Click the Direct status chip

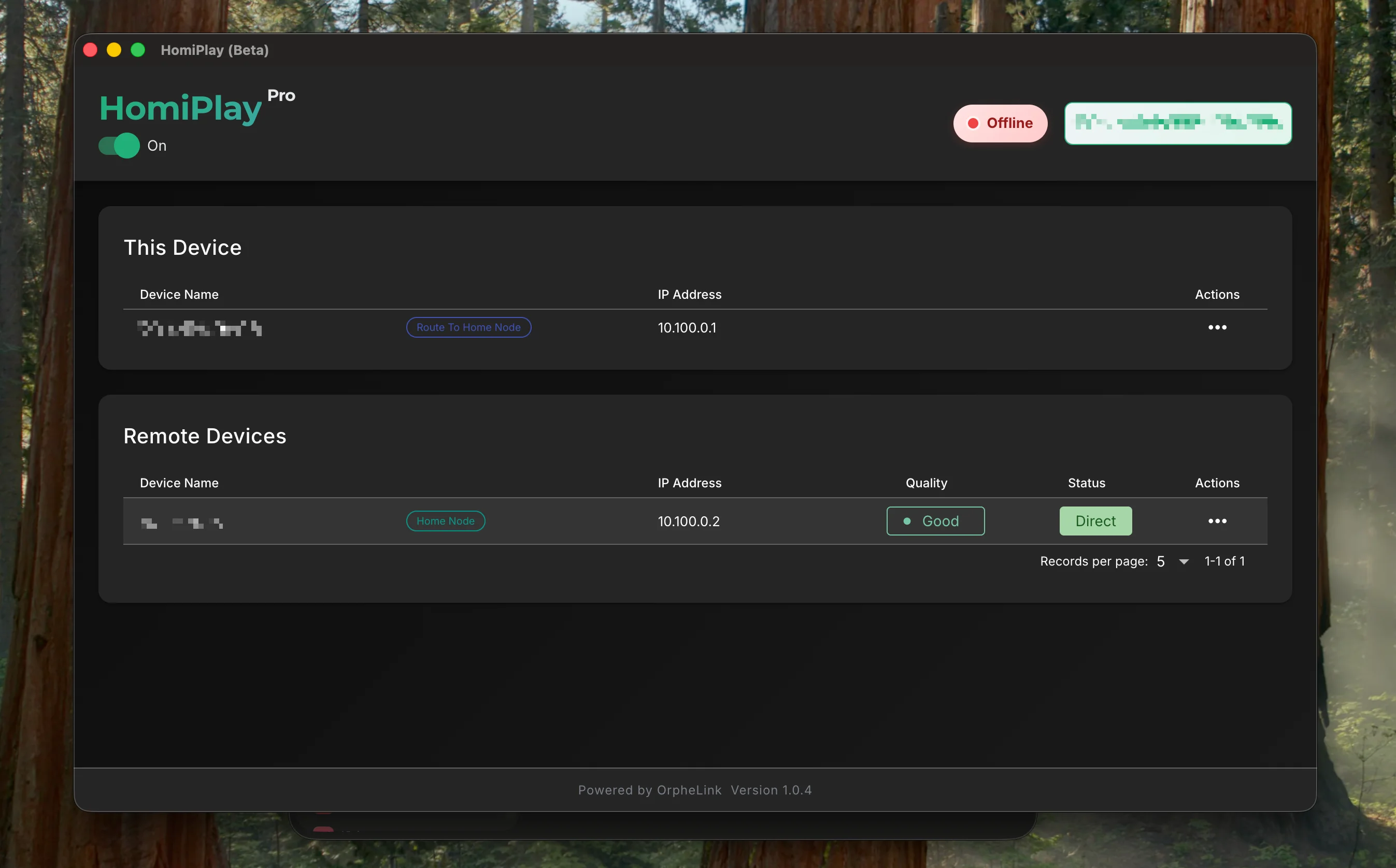[1095, 521]
